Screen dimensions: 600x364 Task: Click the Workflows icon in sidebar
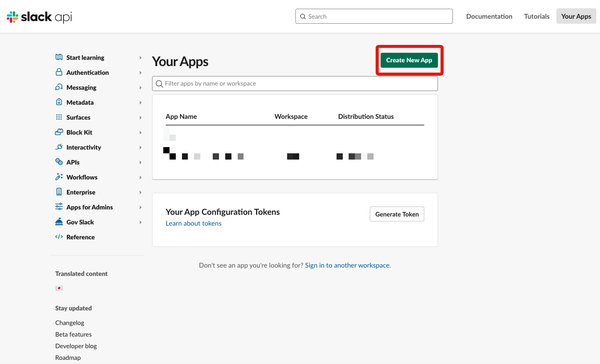59,176
